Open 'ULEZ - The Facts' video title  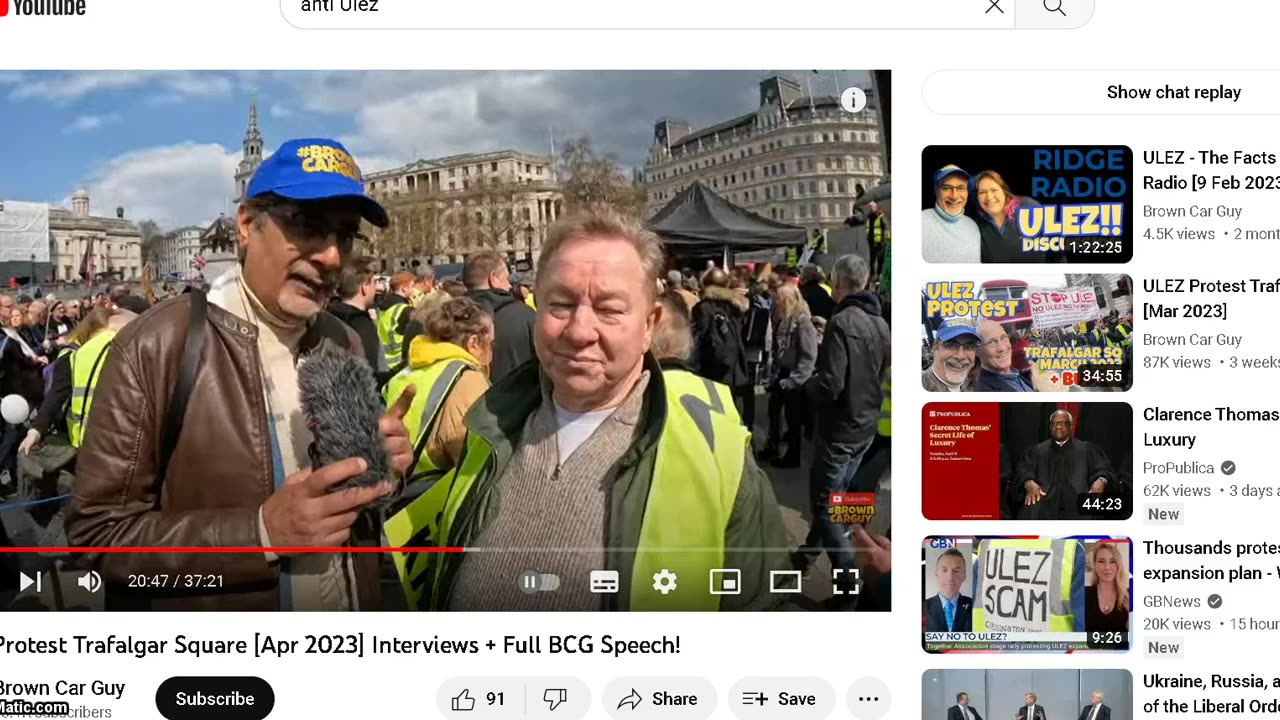point(1211,170)
